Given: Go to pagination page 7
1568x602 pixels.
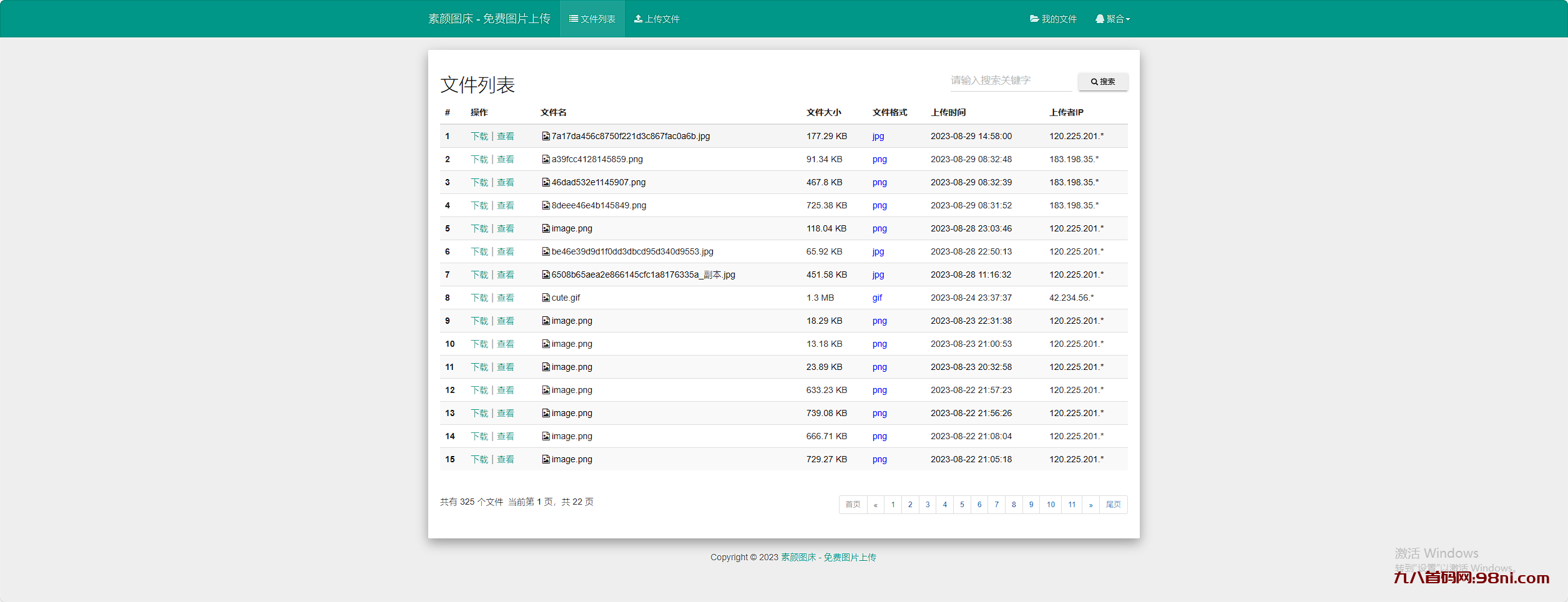Looking at the screenshot, I should click(x=996, y=505).
